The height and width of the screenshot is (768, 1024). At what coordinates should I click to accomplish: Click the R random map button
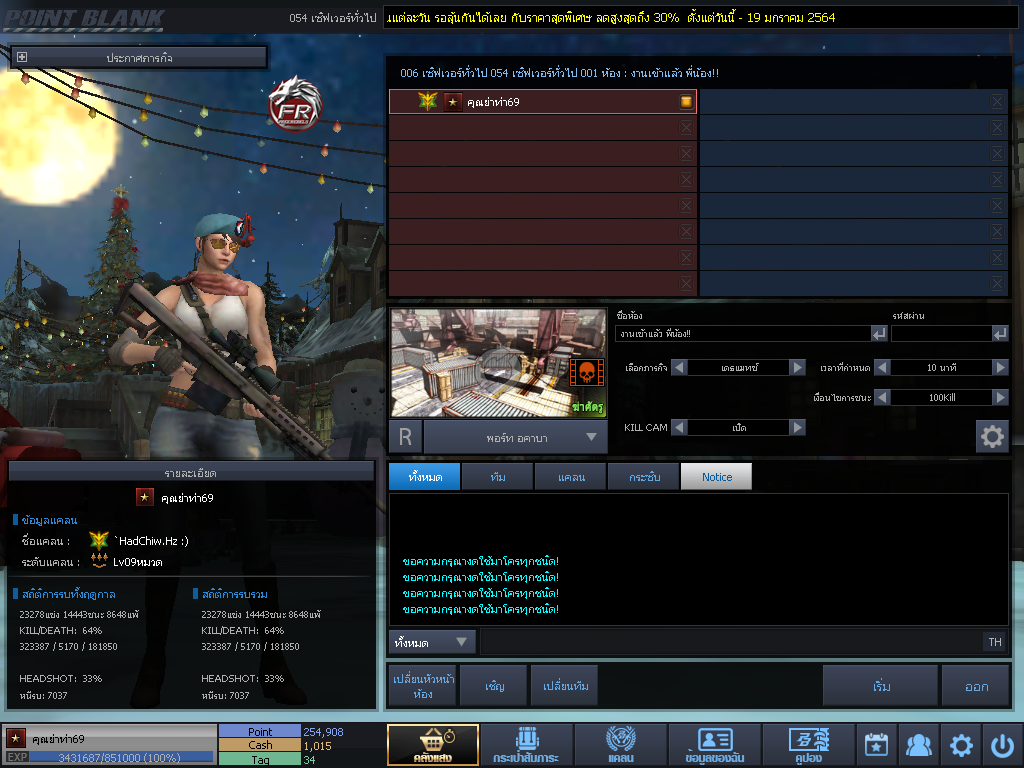(406, 437)
